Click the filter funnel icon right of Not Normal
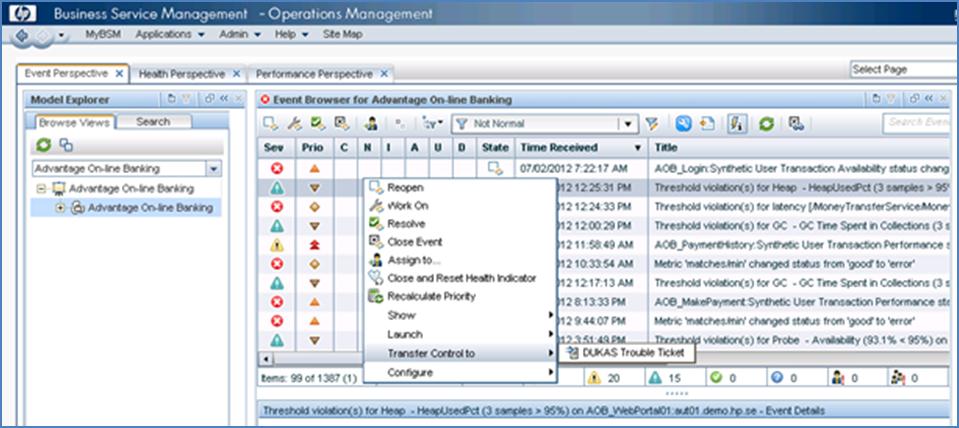 (x=652, y=124)
